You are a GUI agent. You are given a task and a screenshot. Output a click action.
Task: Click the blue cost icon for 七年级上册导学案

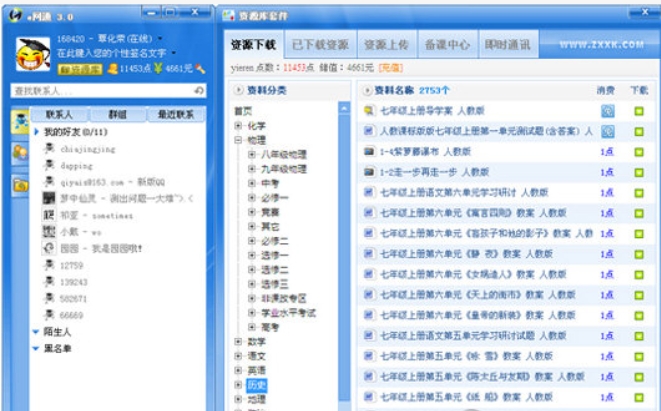click(607, 111)
